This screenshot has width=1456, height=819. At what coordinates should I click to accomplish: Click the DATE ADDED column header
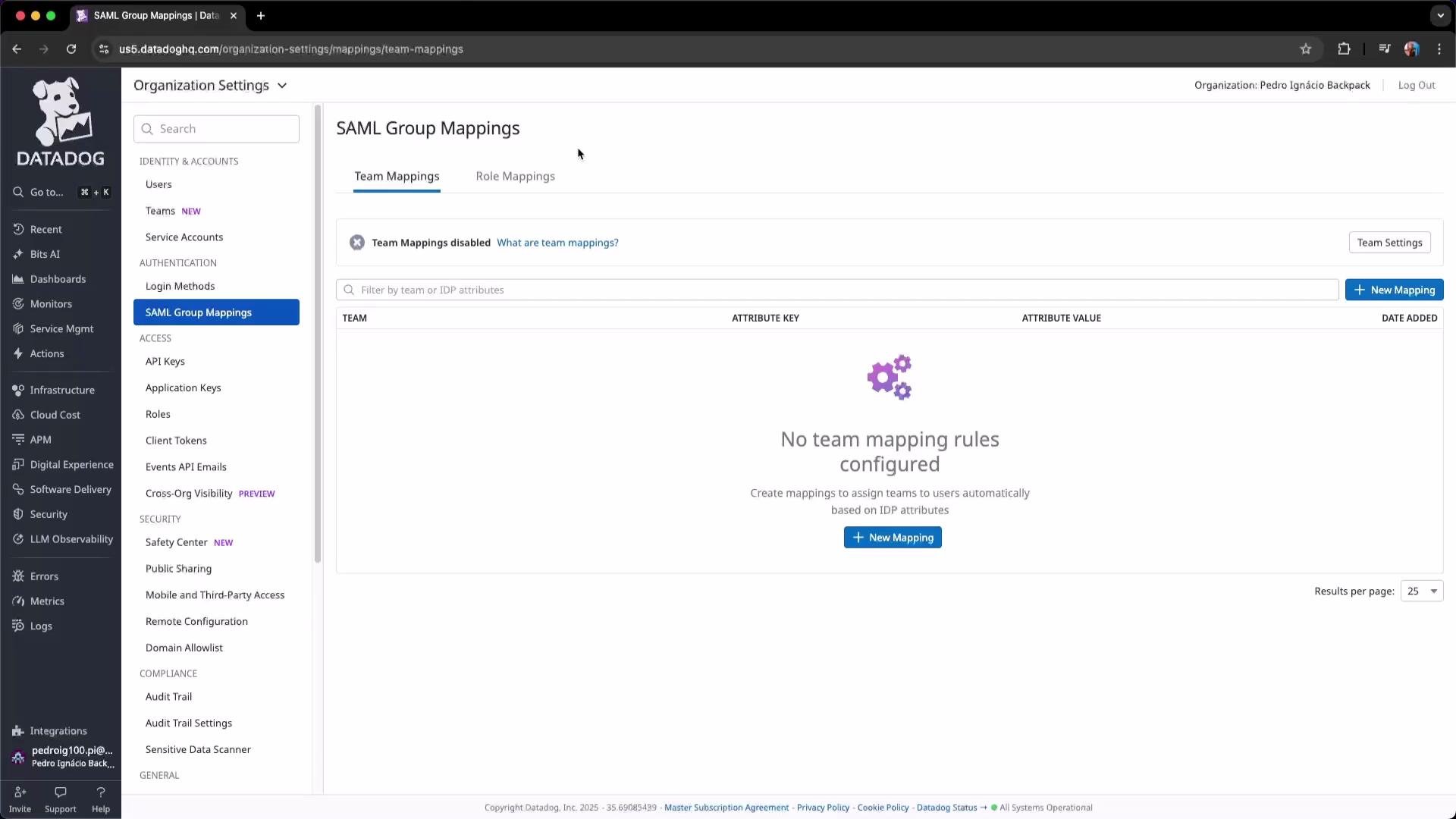(x=1409, y=318)
